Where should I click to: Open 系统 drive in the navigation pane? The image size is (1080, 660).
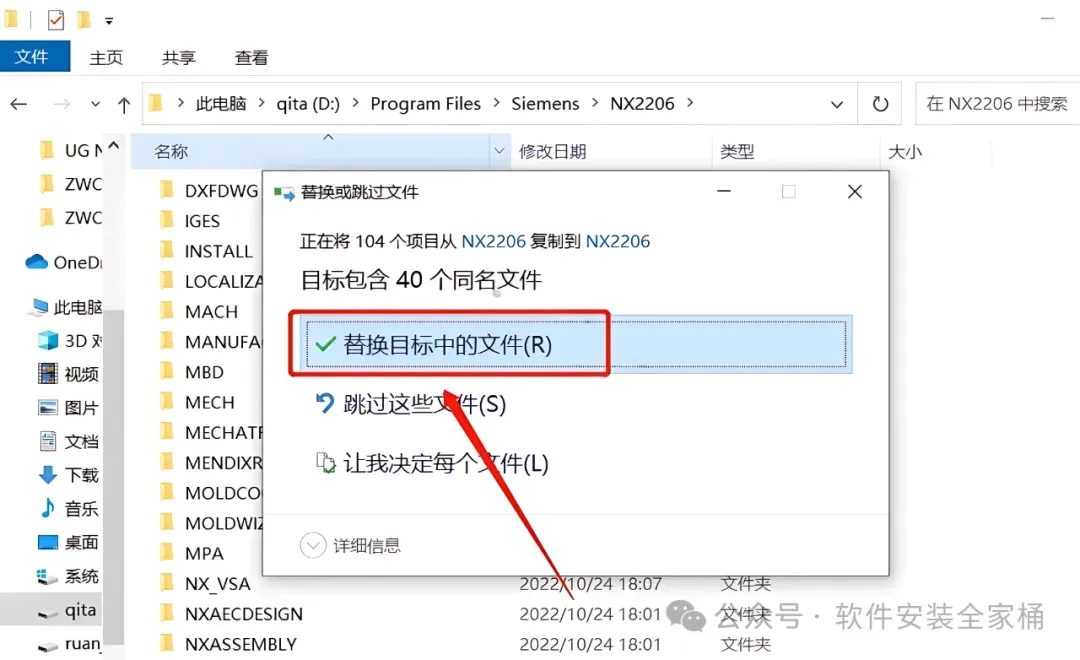(x=68, y=576)
